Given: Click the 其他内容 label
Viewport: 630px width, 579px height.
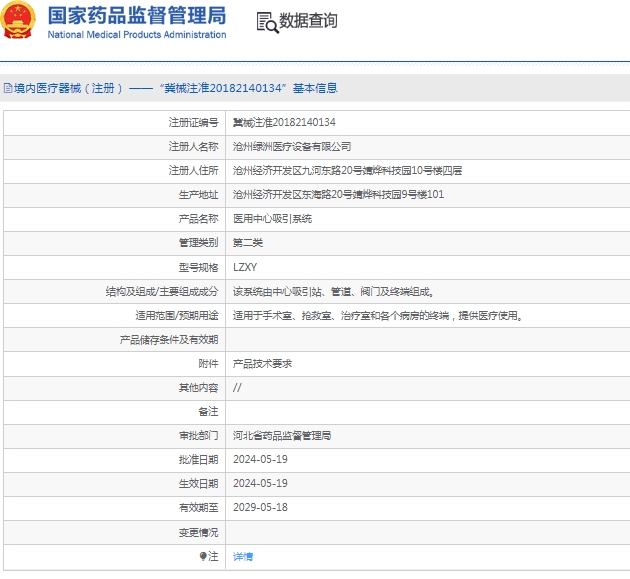Looking at the screenshot, I should click(198, 388).
